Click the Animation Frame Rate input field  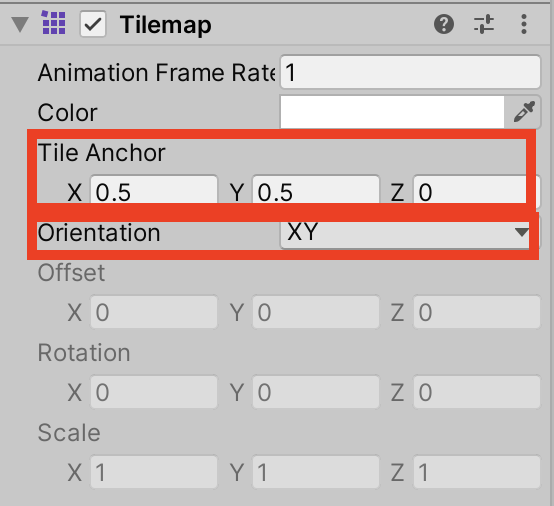tap(410, 72)
